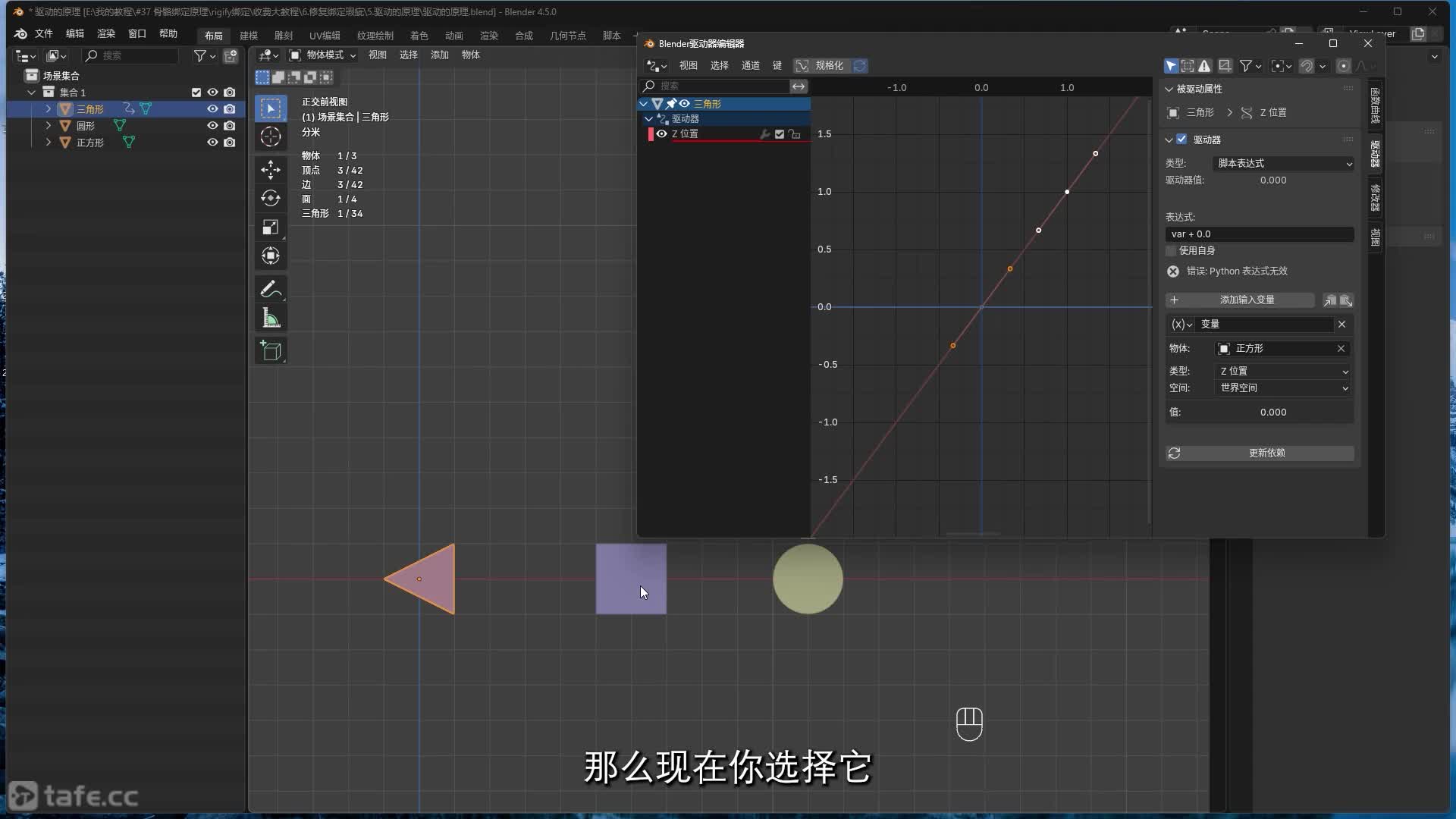Click the new collection icon in outliner
The width and height of the screenshot is (1456, 819).
coord(231,55)
